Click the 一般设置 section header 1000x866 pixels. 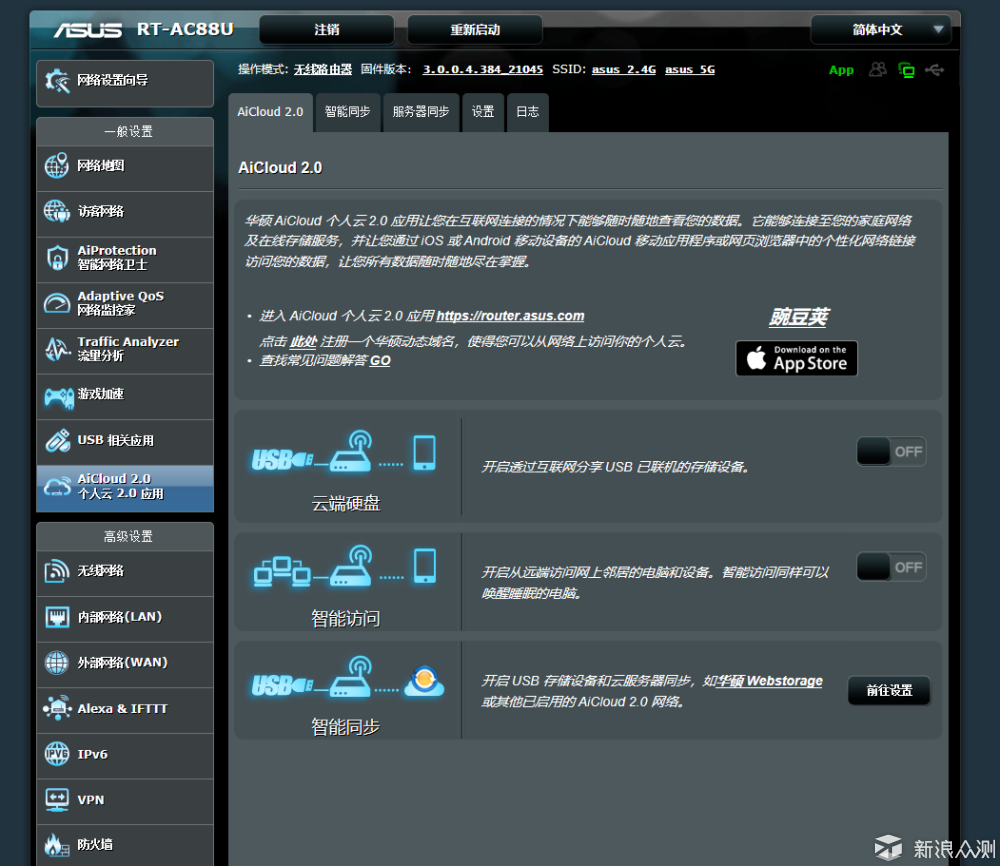tap(125, 131)
